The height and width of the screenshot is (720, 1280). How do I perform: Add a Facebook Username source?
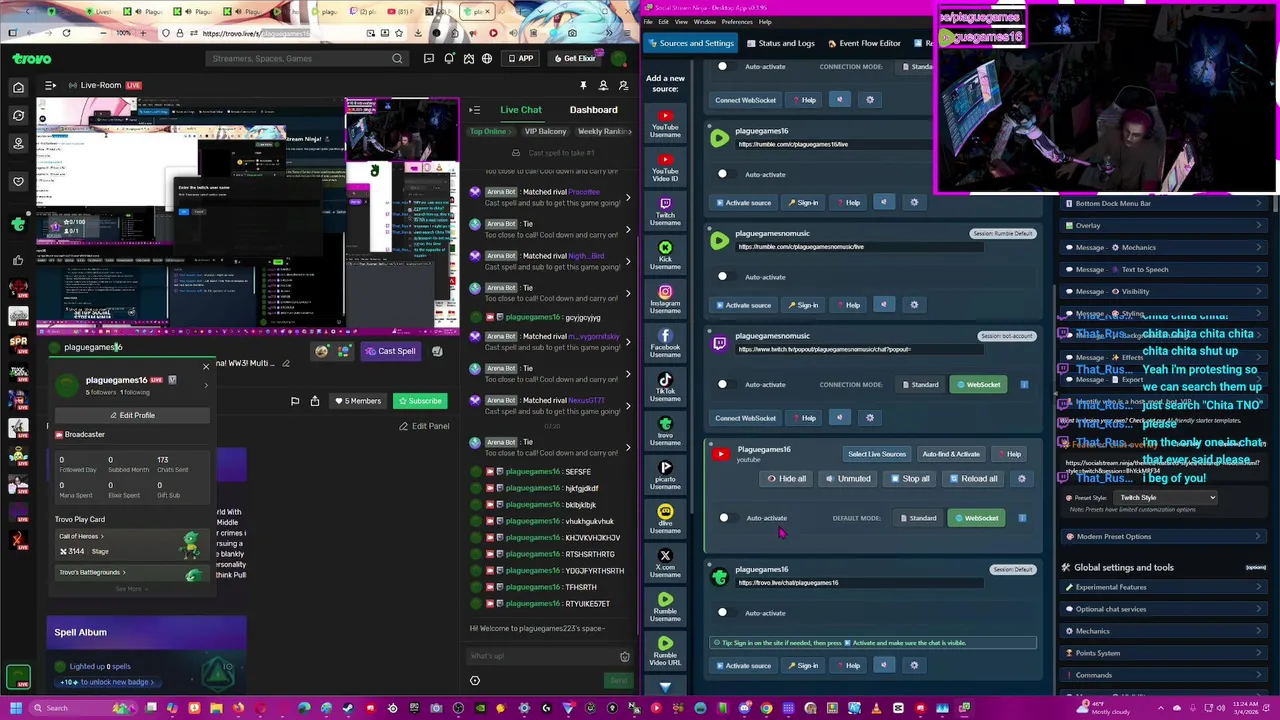[665, 342]
